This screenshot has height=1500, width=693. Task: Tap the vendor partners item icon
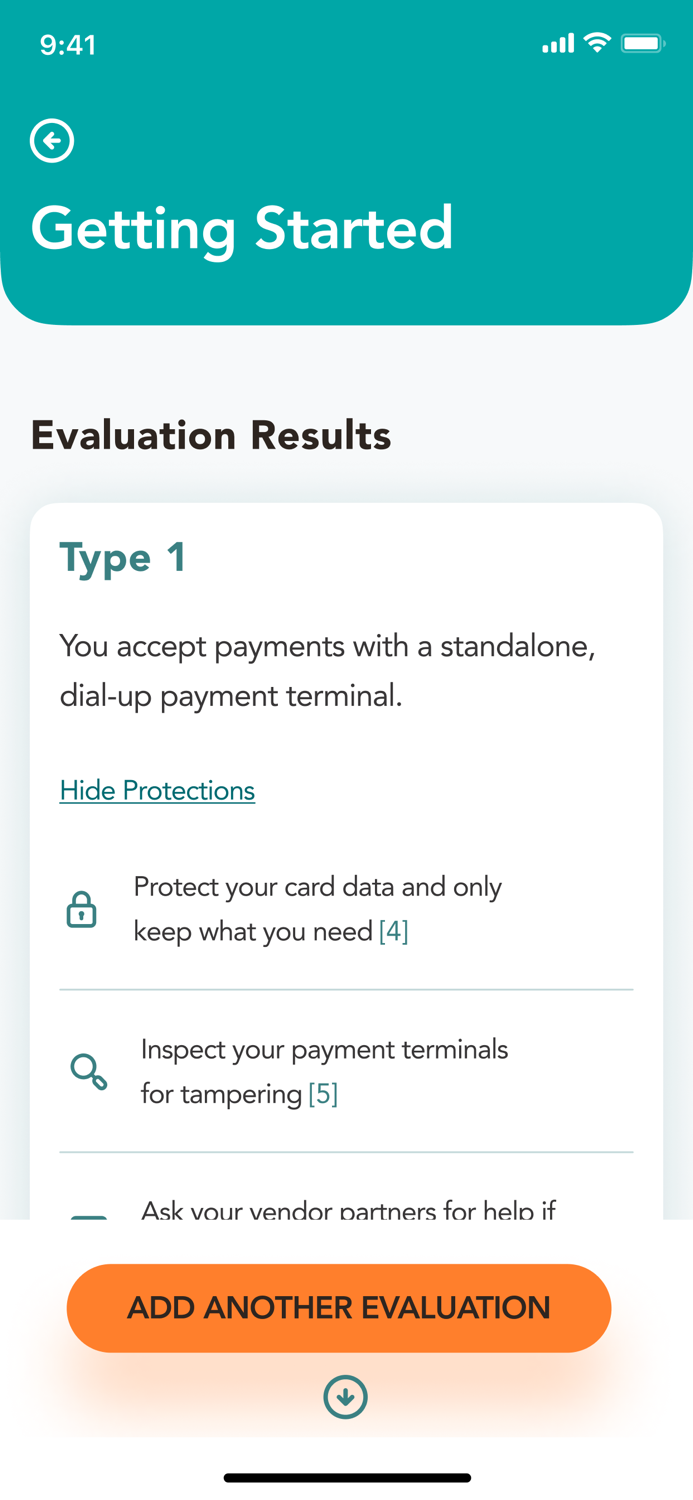click(x=89, y=1213)
